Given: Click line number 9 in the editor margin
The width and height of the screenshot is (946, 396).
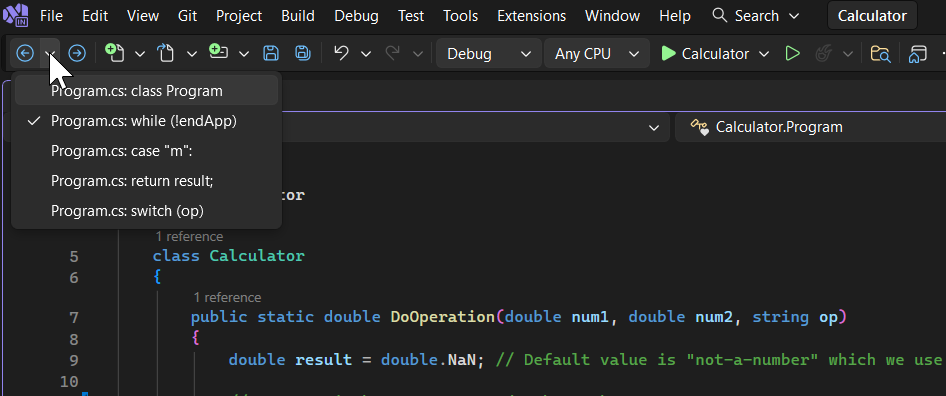Looking at the screenshot, I should tap(74, 360).
